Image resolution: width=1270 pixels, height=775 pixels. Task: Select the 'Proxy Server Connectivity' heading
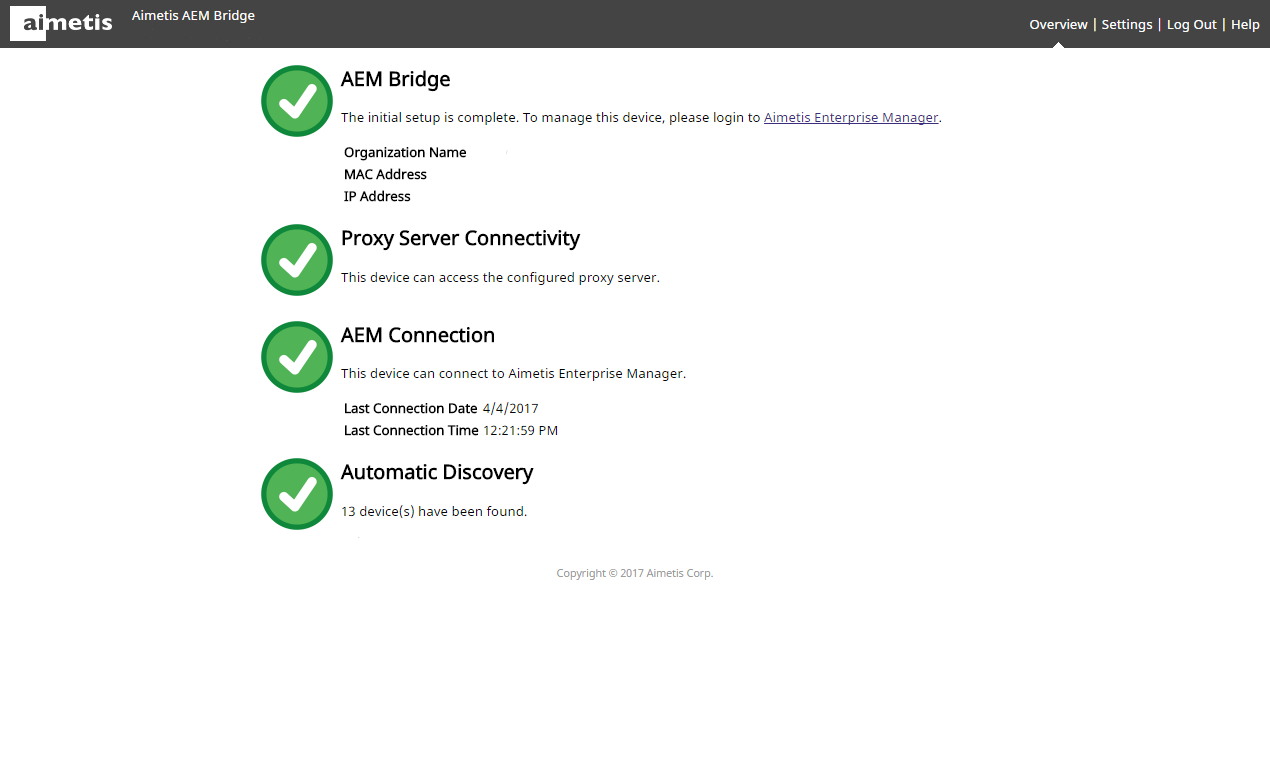pyautogui.click(x=460, y=238)
